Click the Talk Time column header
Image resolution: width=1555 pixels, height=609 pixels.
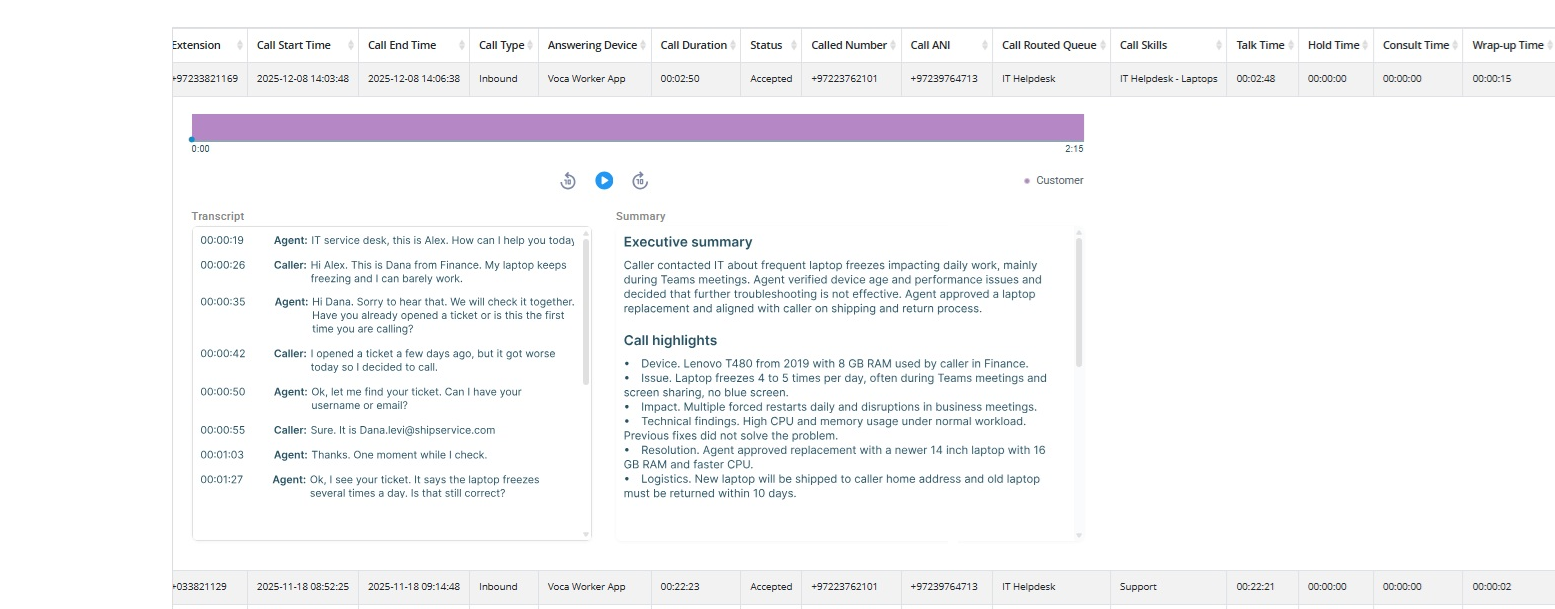point(1259,45)
